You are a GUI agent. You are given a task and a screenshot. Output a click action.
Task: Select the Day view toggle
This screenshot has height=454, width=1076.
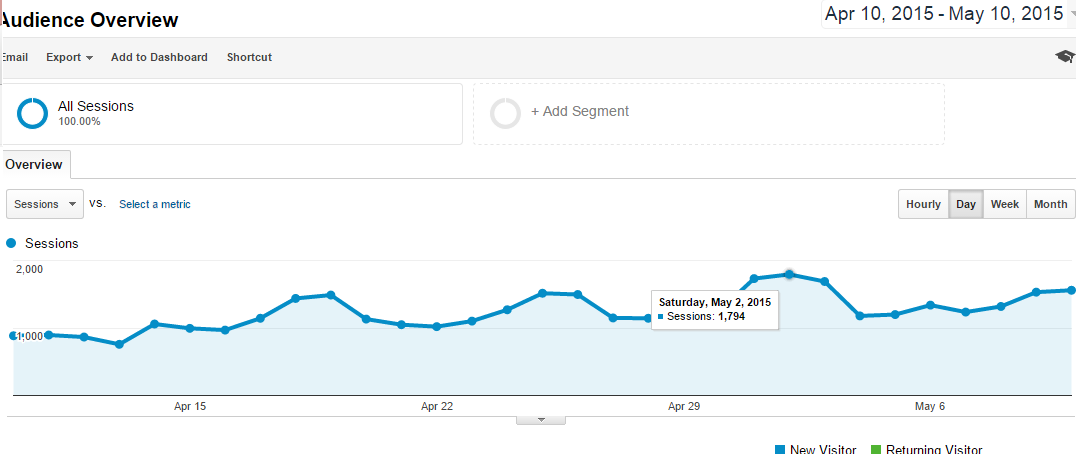[x=966, y=204]
